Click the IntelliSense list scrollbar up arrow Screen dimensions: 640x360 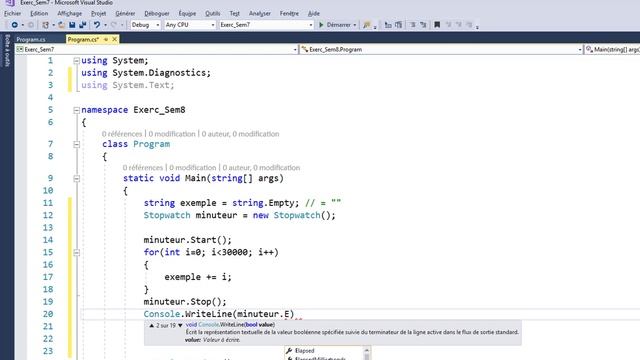click(367, 350)
